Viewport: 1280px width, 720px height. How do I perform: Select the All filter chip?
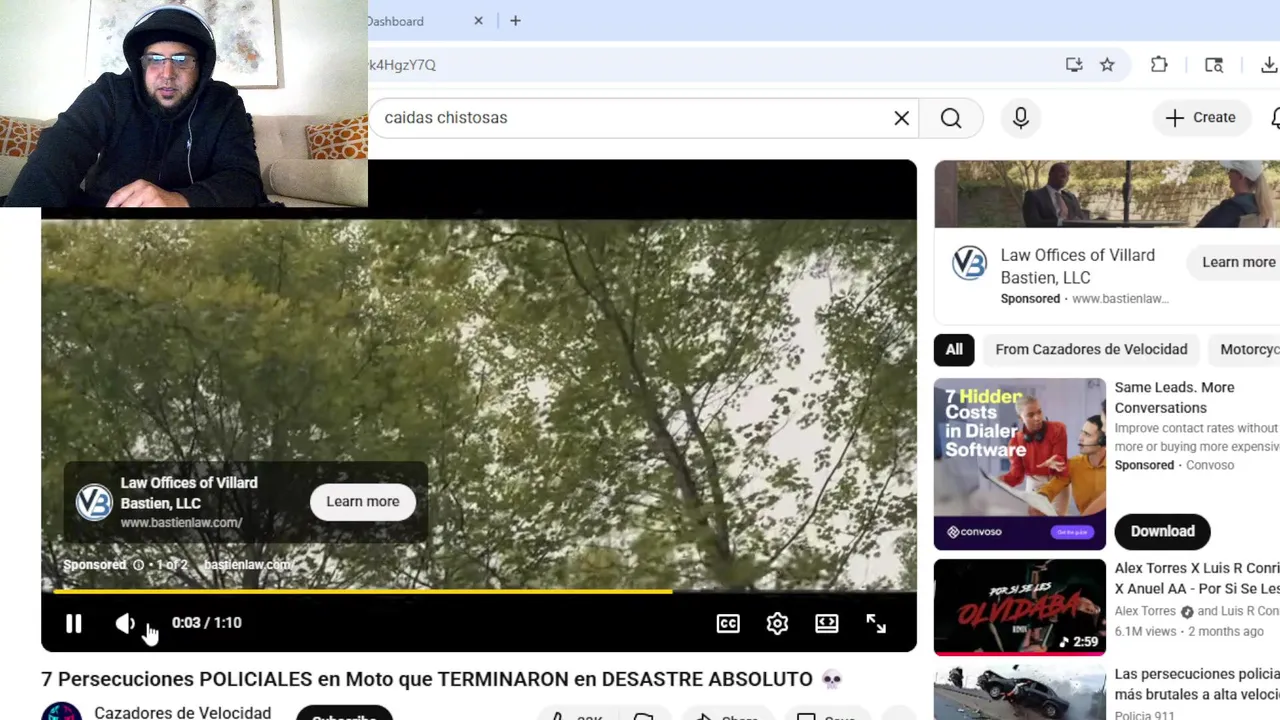pos(954,349)
